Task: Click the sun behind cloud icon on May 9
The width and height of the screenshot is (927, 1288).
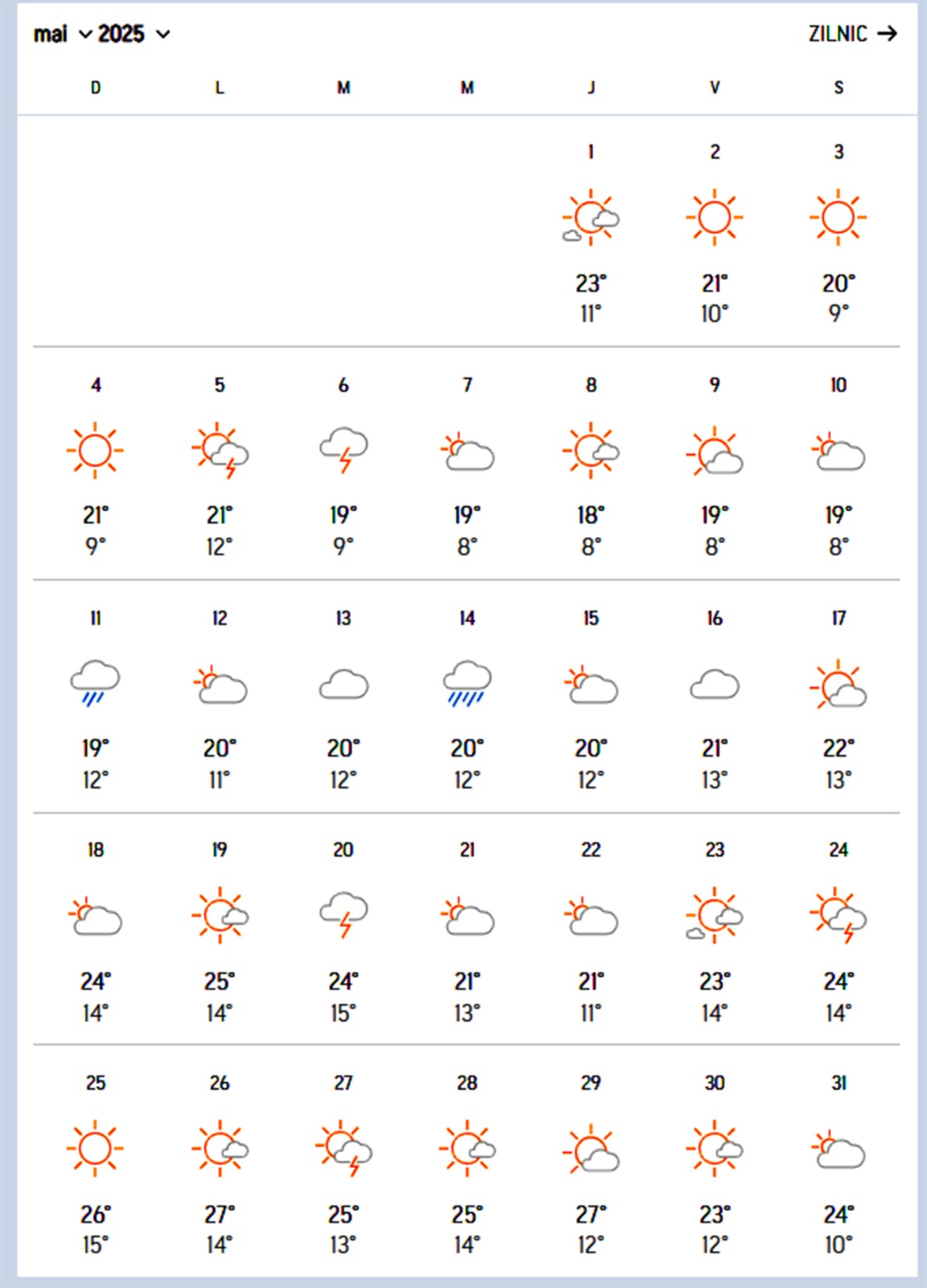Action: [x=715, y=452]
